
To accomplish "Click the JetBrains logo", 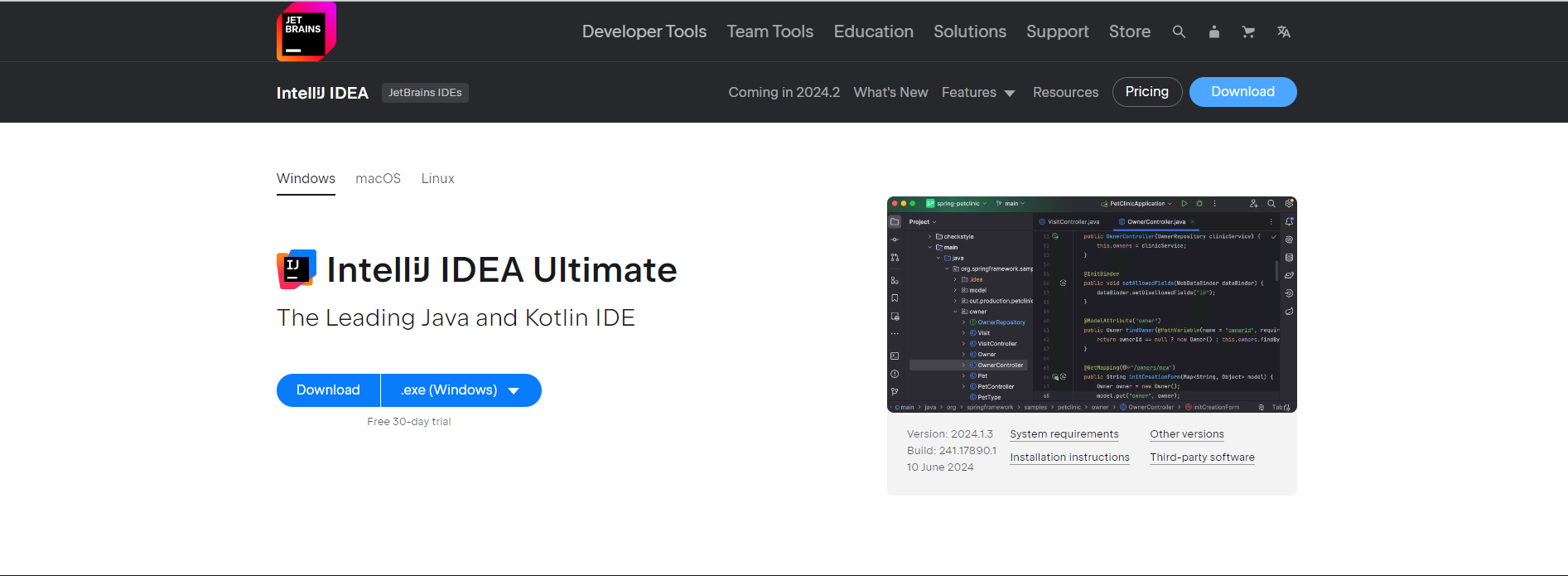I will (x=306, y=31).
